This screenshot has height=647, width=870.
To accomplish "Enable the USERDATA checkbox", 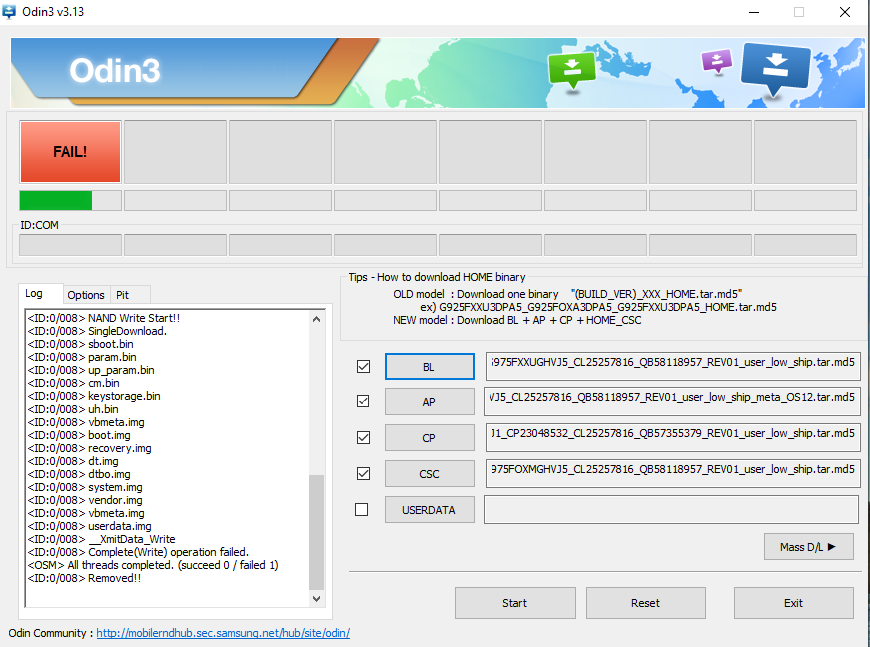I will click(361, 509).
